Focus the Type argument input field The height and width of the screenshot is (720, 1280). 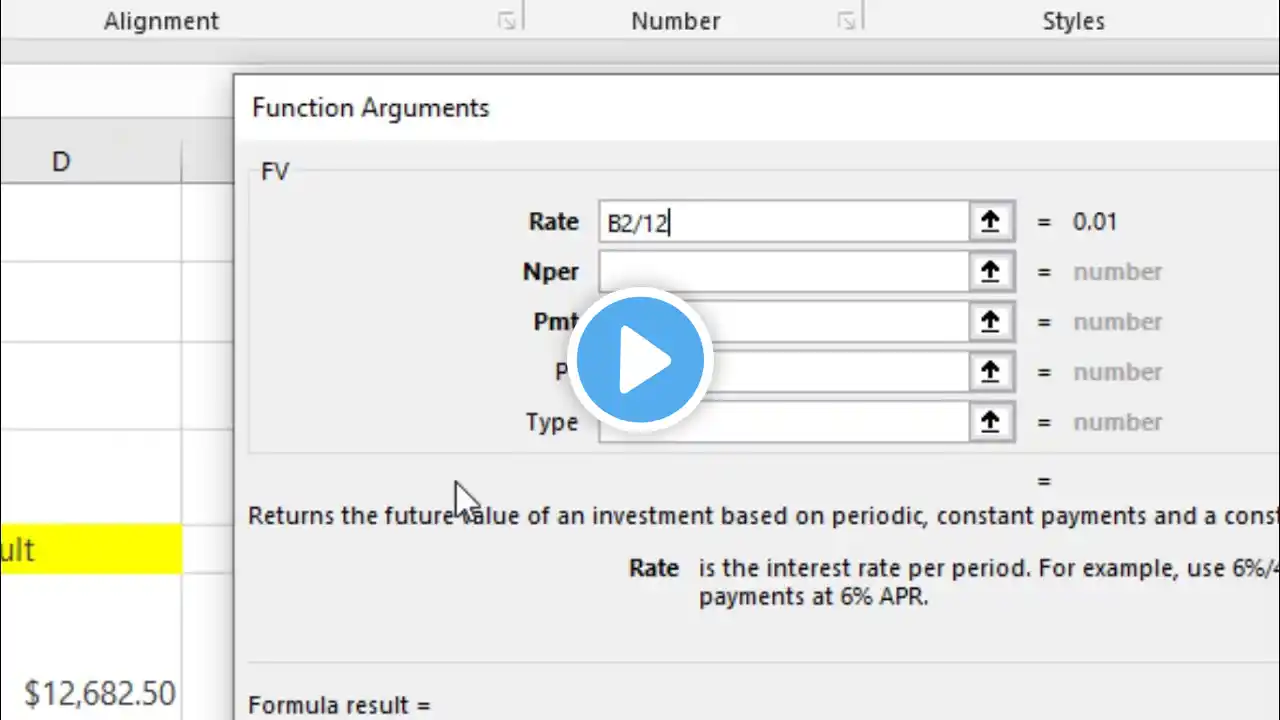coord(784,422)
